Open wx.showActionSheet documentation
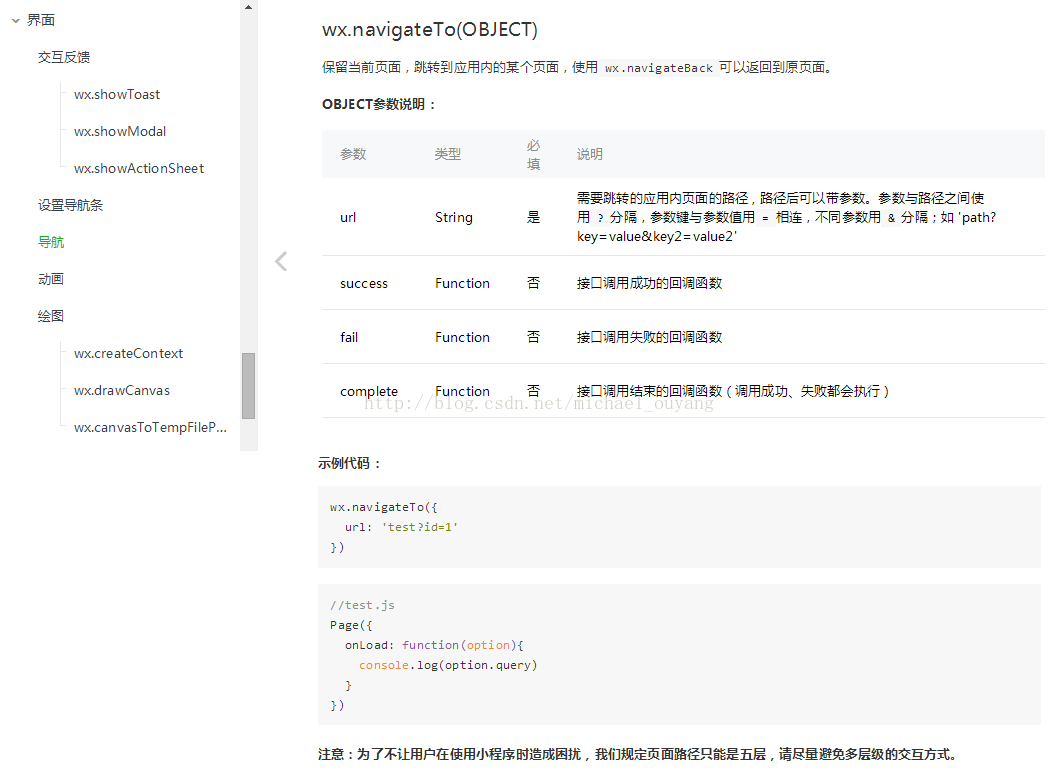This screenshot has width=1061, height=784. (x=139, y=168)
